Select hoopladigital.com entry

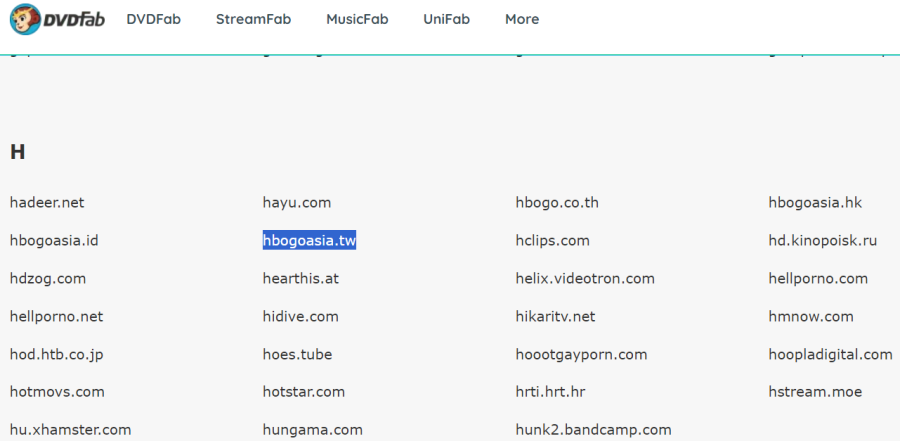831,354
